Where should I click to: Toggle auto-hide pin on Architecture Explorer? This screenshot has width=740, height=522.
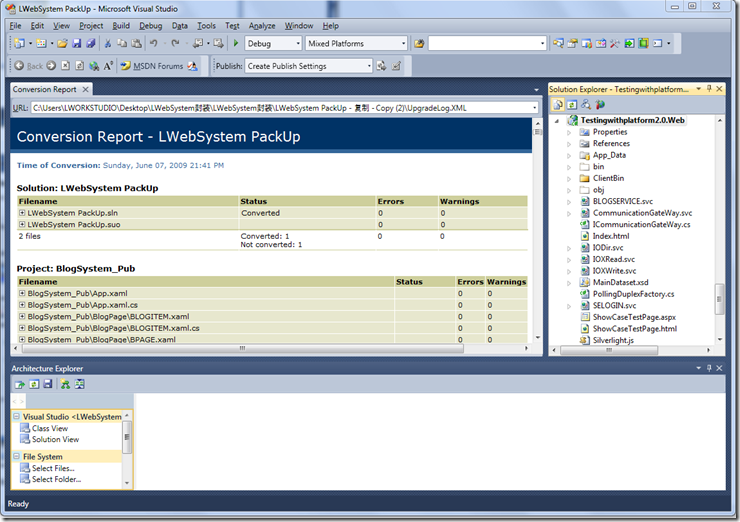click(x=709, y=368)
